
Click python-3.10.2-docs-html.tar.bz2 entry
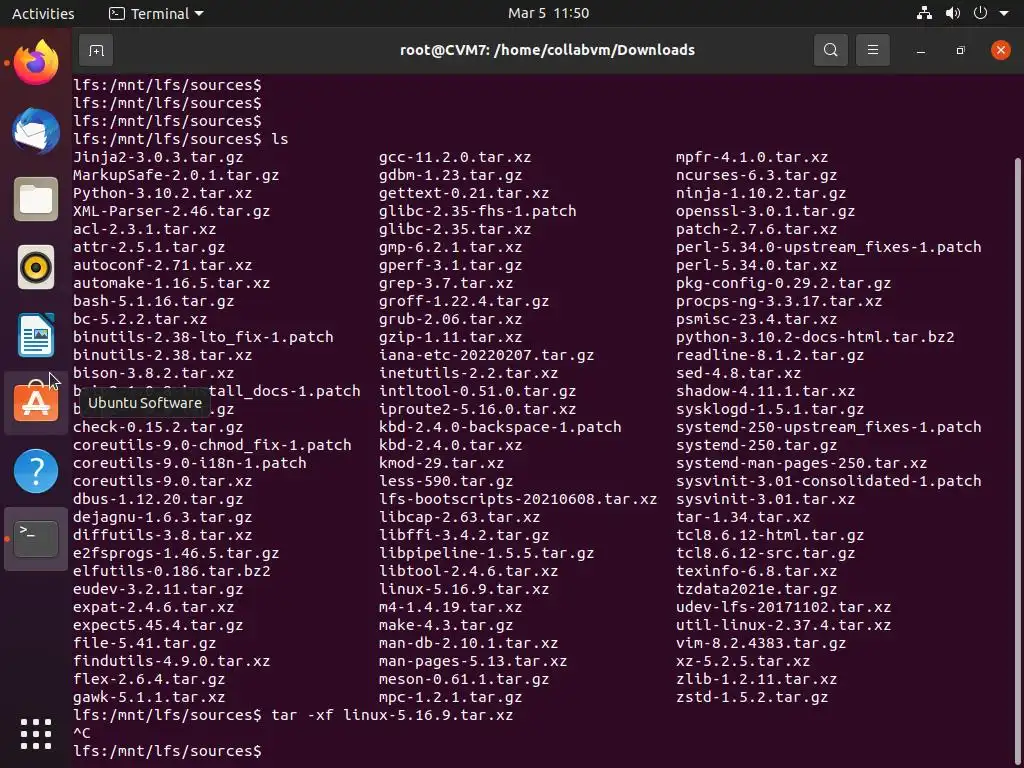pyautogui.click(x=815, y=338)
